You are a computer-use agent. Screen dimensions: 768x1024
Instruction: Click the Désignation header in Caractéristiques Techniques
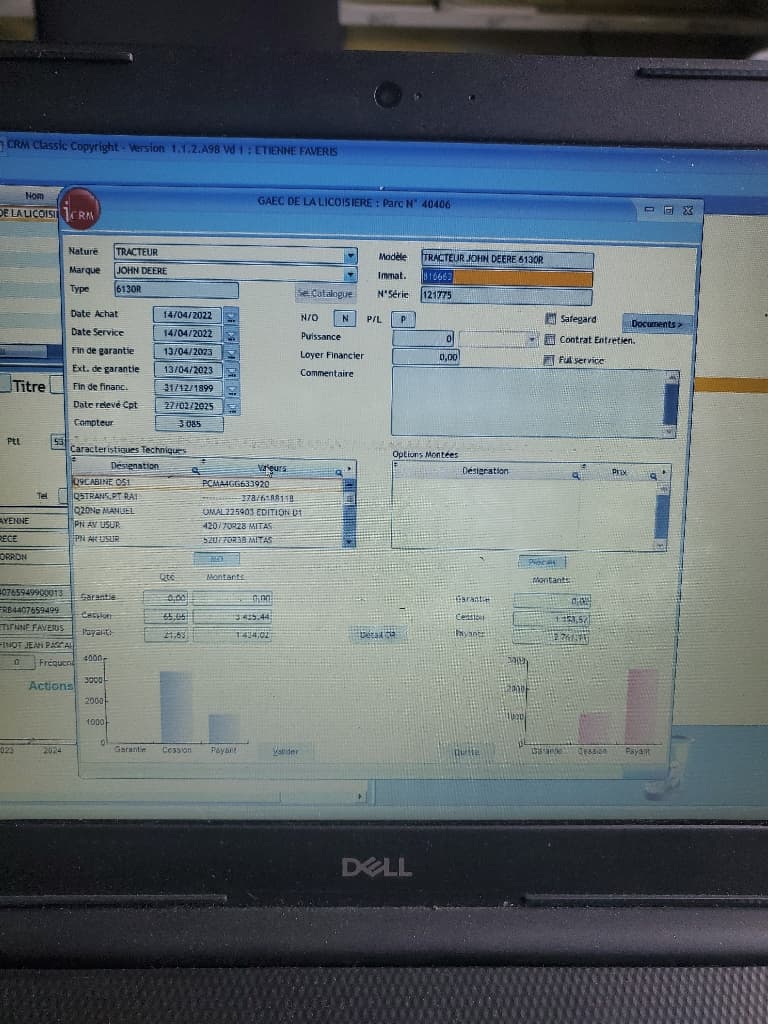pyautogui.click(x=135, y=466)
